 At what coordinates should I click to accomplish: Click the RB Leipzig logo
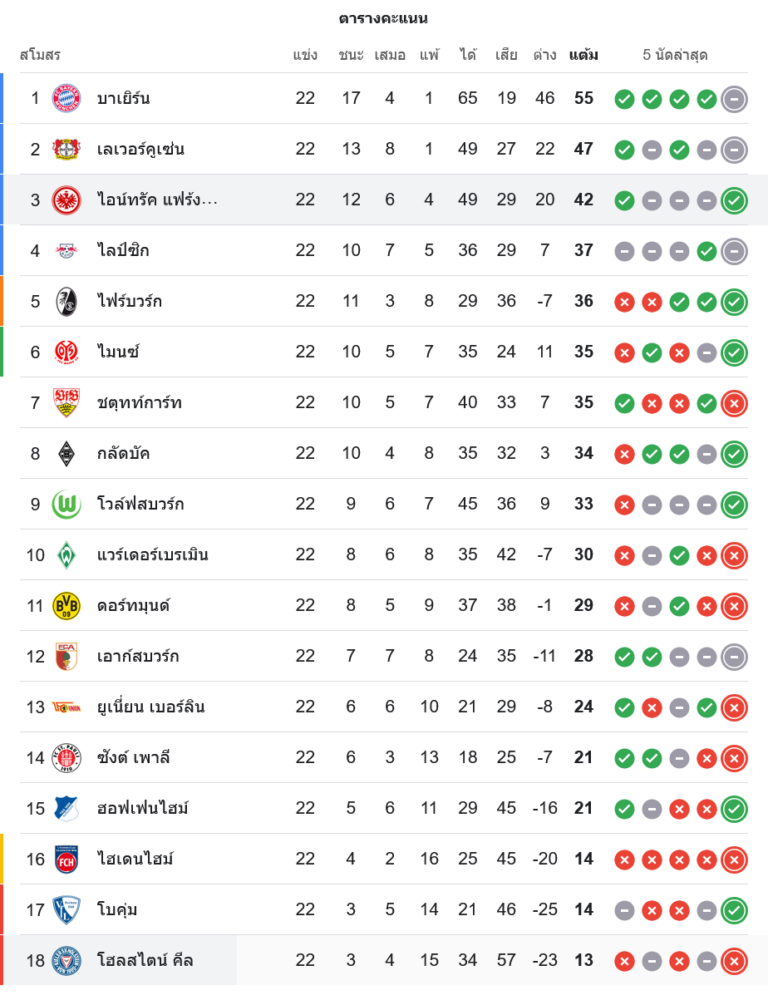click(66, 250)
